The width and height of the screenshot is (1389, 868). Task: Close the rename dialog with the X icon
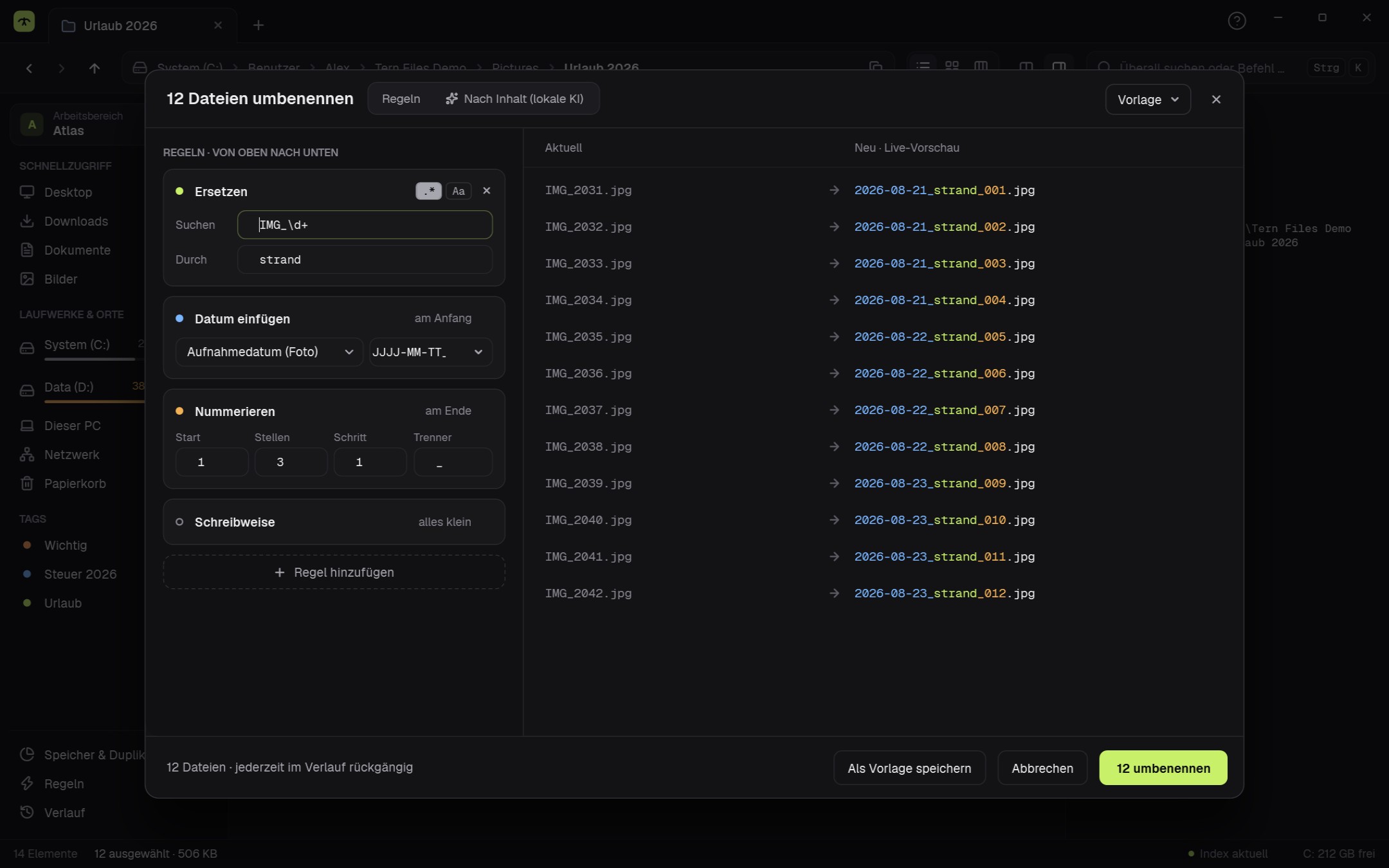pos(1216,100)
